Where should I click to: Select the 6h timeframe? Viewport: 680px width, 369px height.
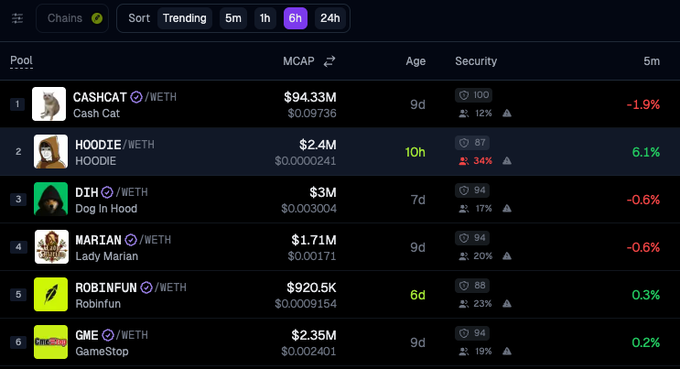point(295,18)
